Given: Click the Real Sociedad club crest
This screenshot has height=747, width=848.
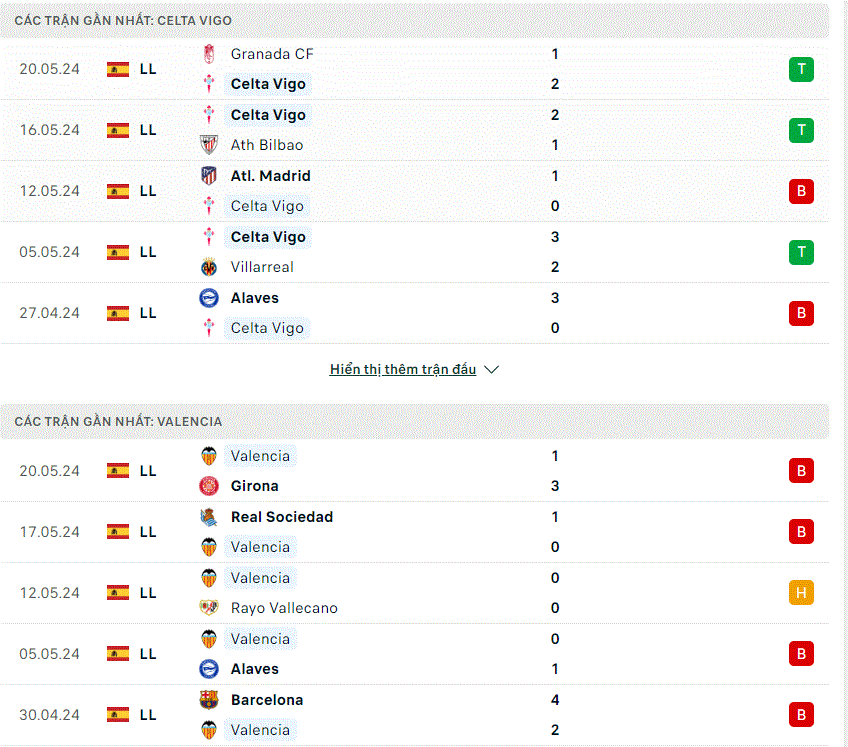Looking at the screenshot, I should [209, 517].
